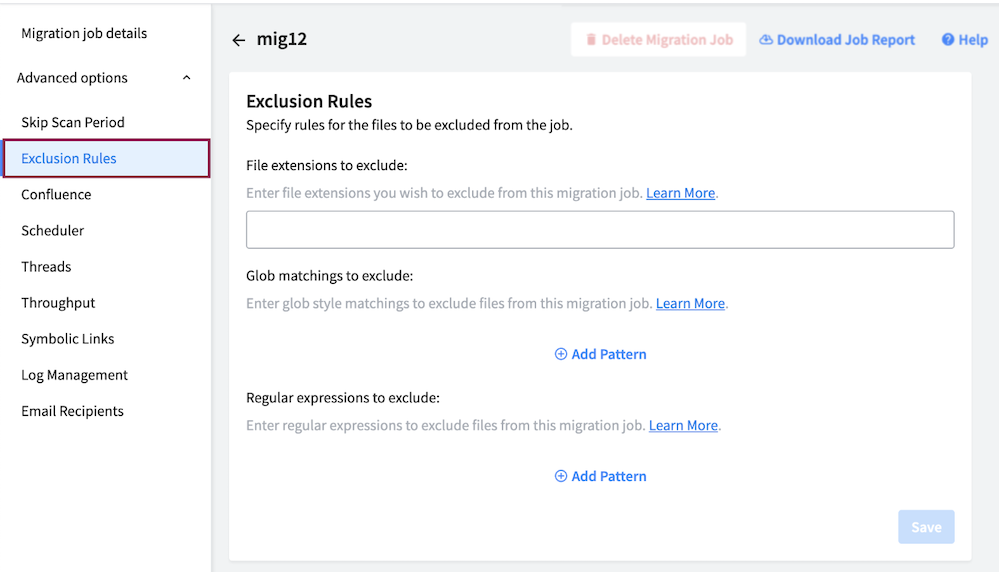
Task: Click the trash icon on Delete Migration Job
Action: tap(591, 39)
